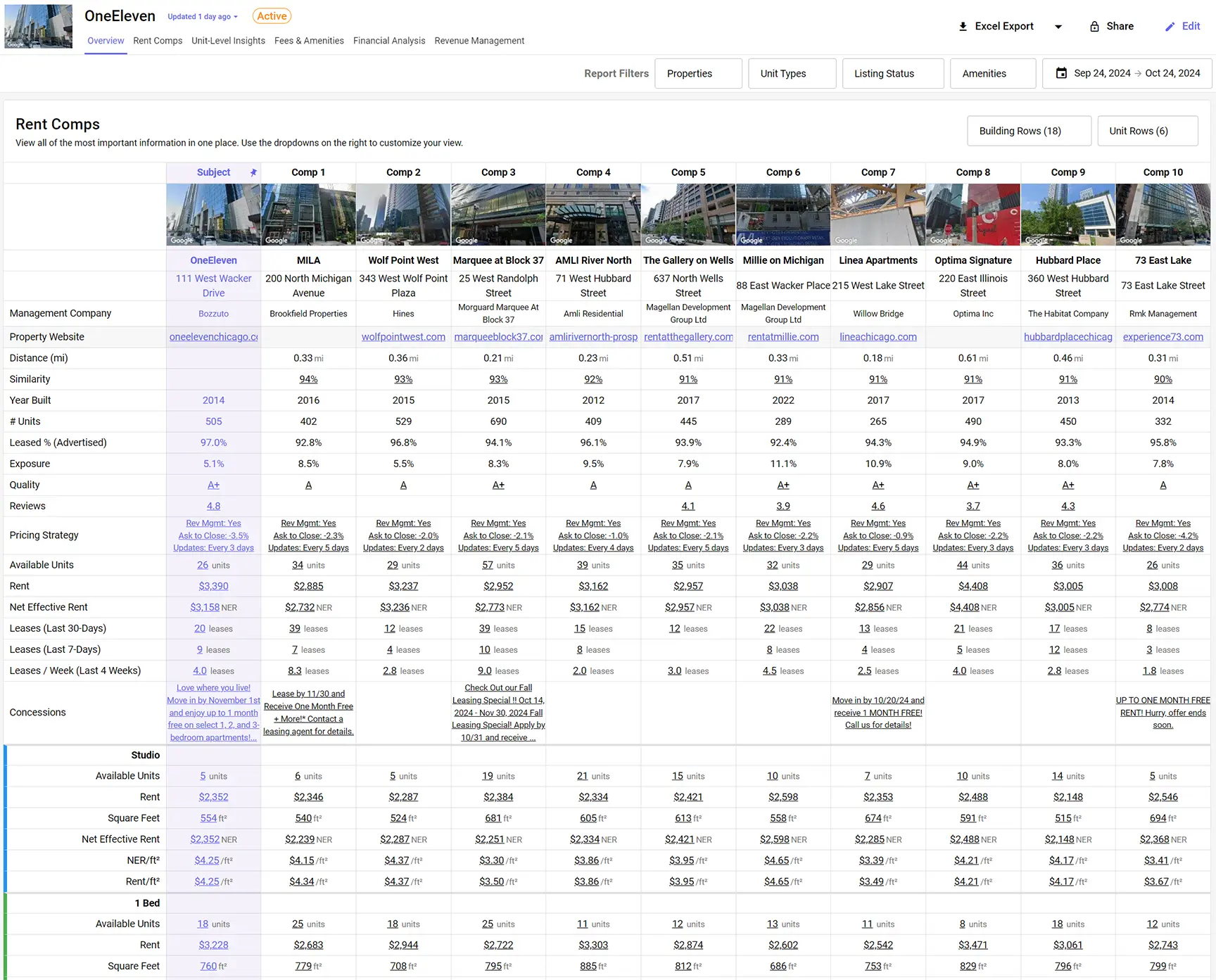Click the Excel Export download icon
Viewport: 1216px width, 980px height.
[x=963, y=27]
